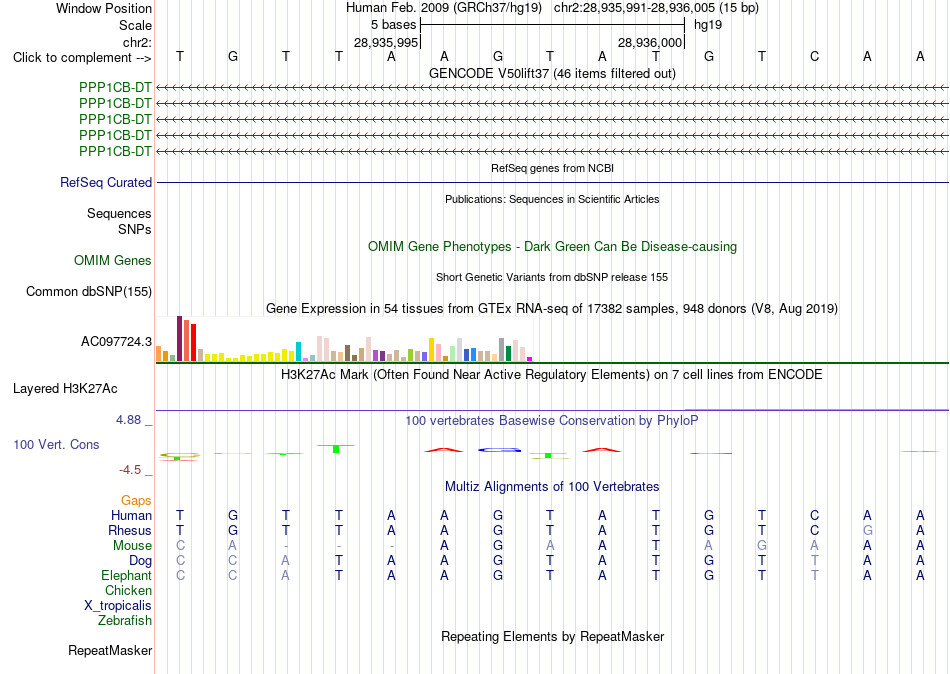Click the Scale track label

pos(135,25)
